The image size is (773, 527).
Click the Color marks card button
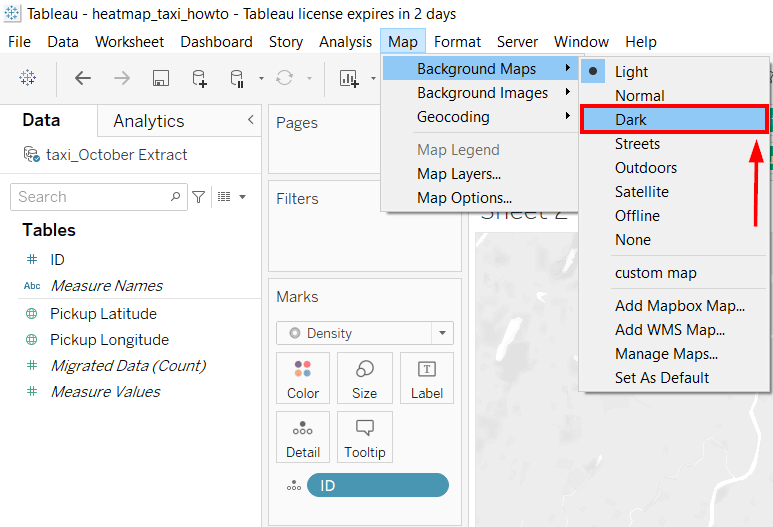click(x=303, y=378)
